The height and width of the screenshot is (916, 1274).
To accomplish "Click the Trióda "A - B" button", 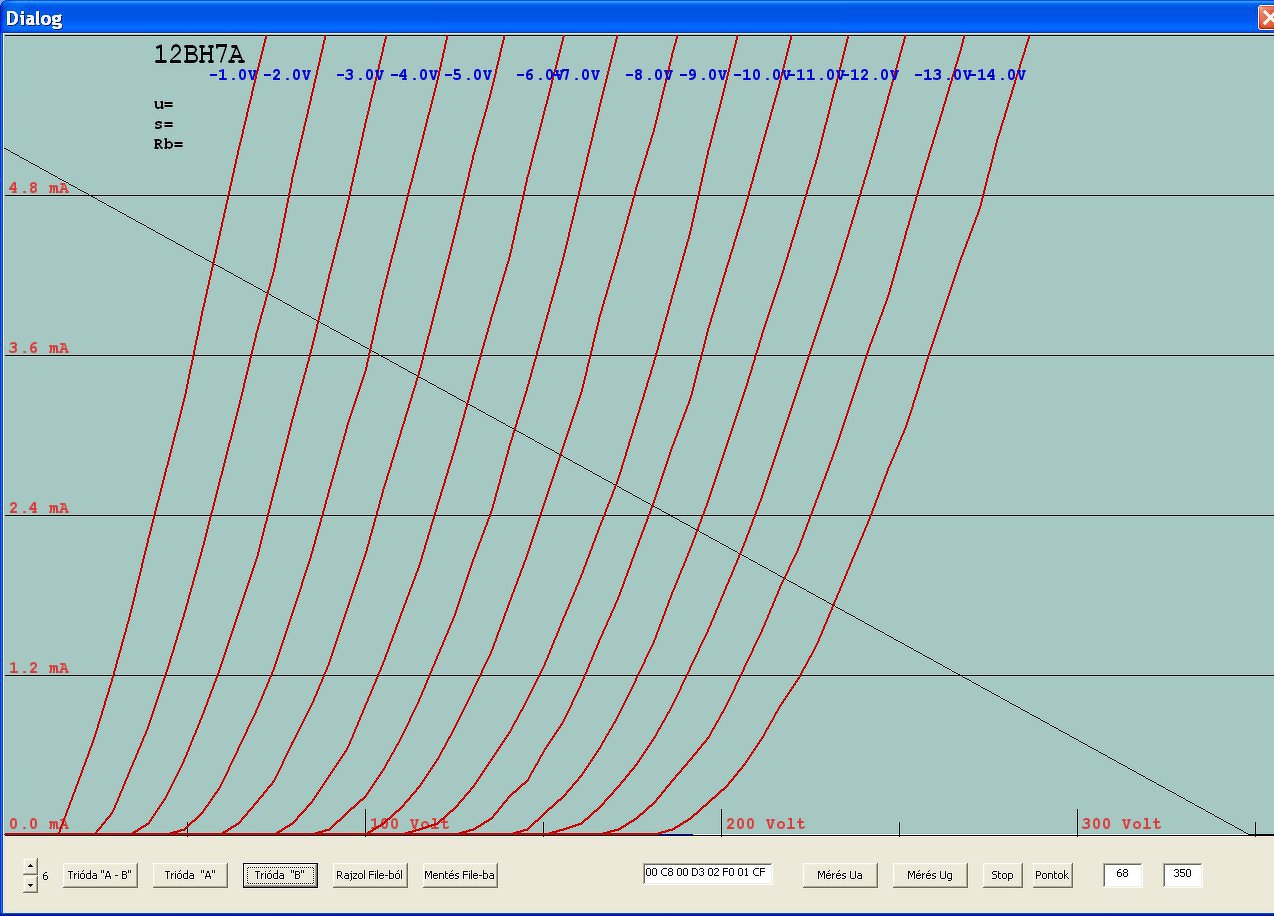I will [100, 875].
